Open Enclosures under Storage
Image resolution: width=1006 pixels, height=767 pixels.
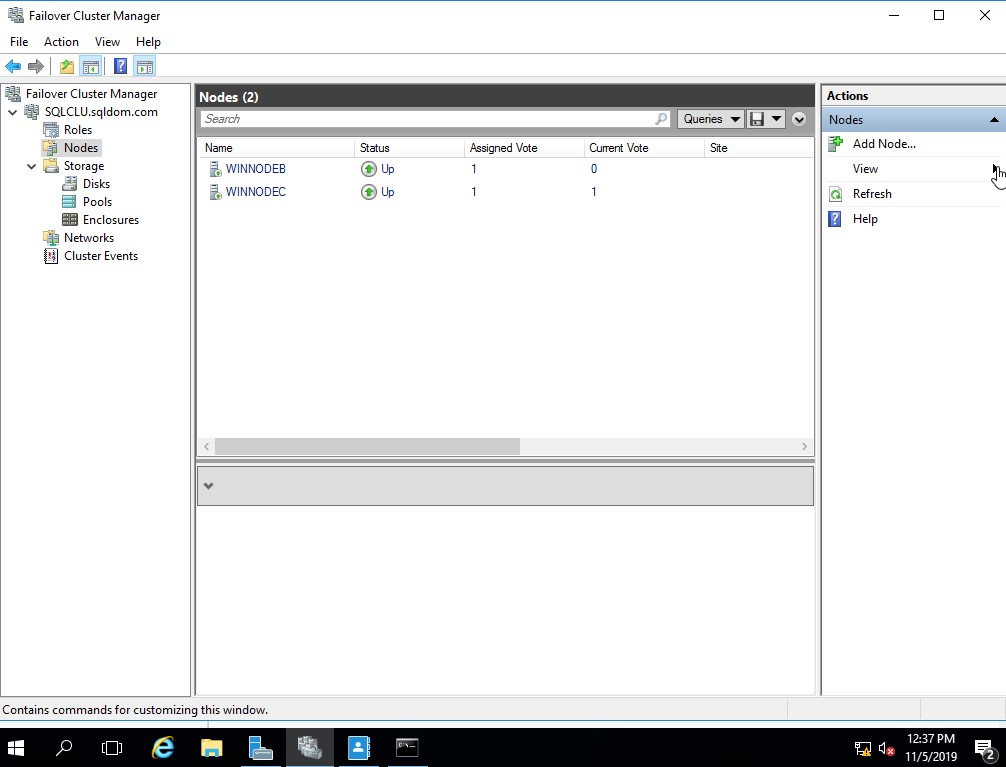point(110,220)
